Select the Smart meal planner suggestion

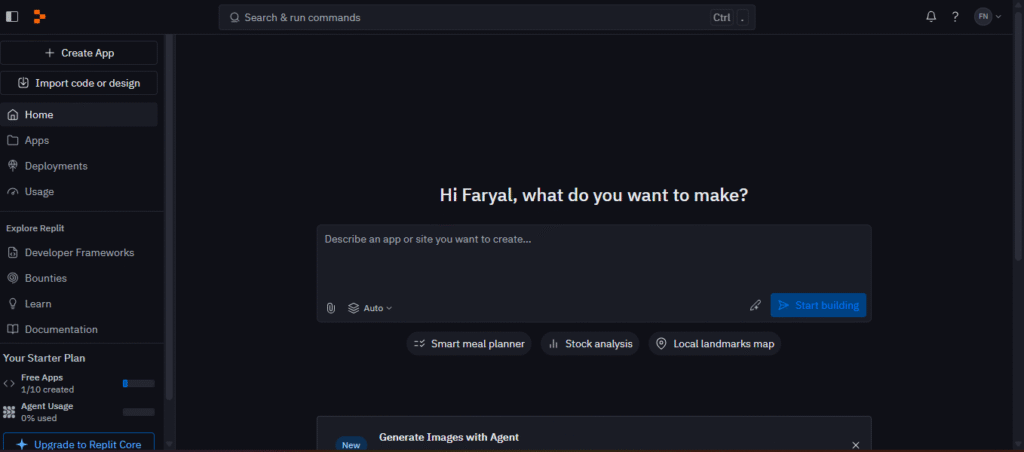469,344
